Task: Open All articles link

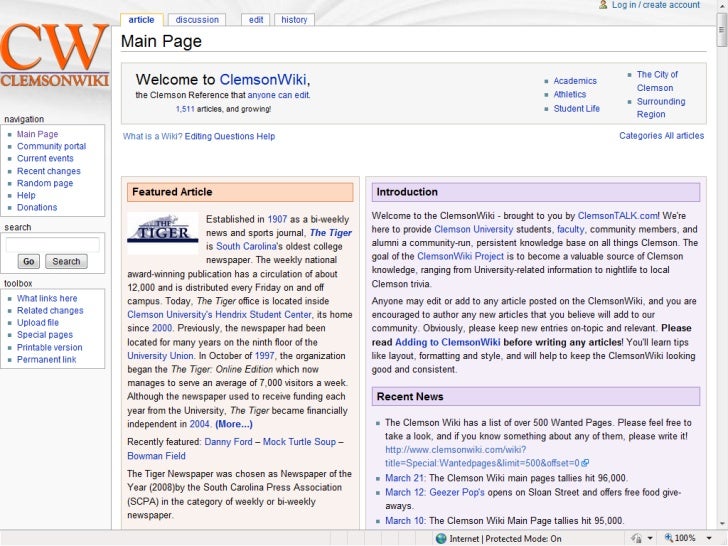Action: [x=684, y=136]
